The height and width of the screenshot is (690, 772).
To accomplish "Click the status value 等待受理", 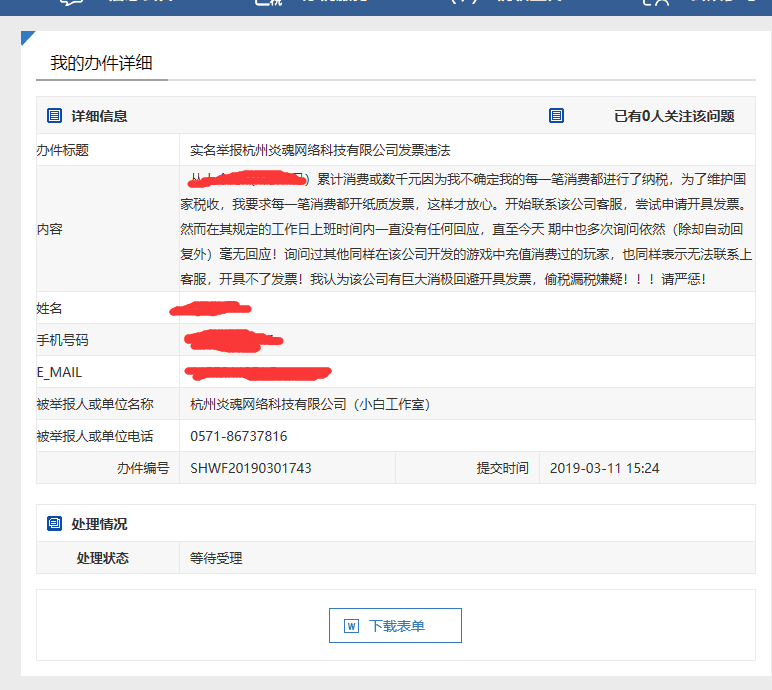I will (216, 558).
